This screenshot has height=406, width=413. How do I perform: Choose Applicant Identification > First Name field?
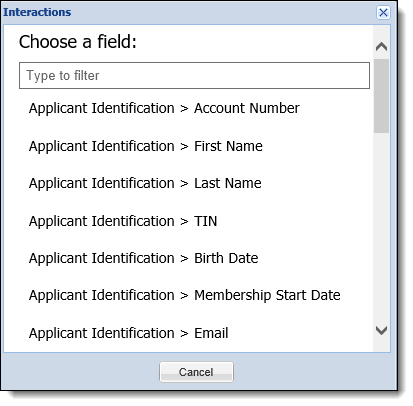pos(146,146)
